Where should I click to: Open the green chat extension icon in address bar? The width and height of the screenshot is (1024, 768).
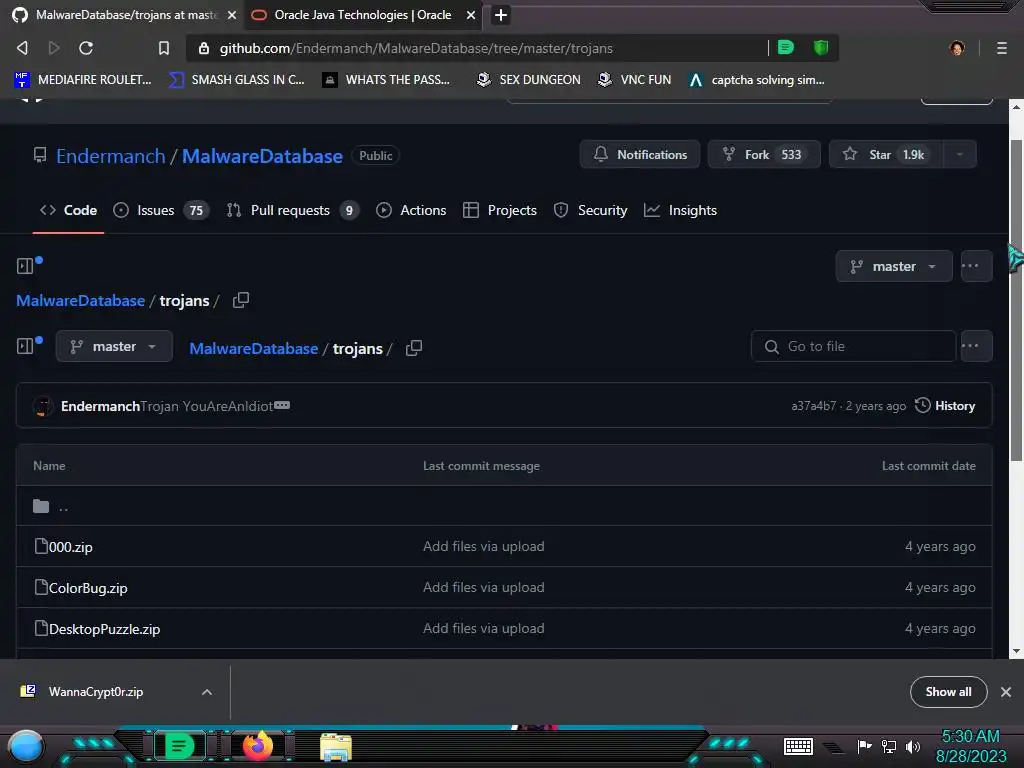point(786,47)
